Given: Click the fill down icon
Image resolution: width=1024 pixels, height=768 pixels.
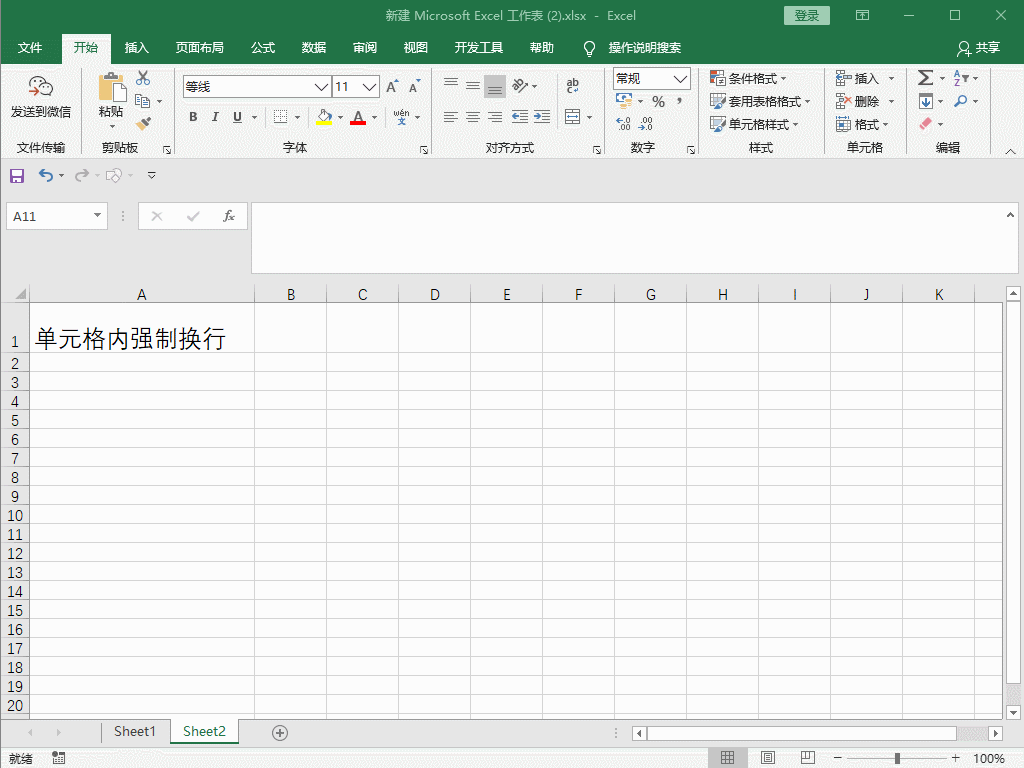Looking at the screenshot, I should pyautogui.click(x=926, y=101).
